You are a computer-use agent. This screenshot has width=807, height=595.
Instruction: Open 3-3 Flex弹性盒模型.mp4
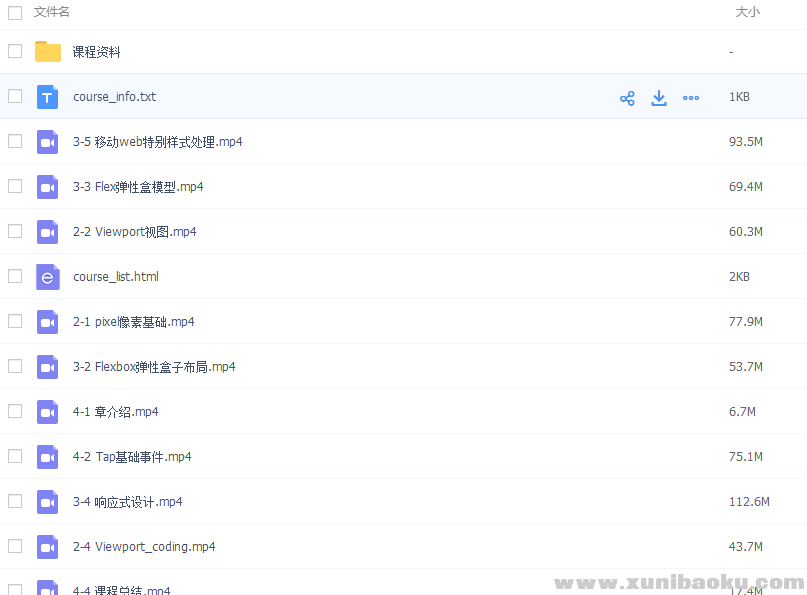(136, 186)
